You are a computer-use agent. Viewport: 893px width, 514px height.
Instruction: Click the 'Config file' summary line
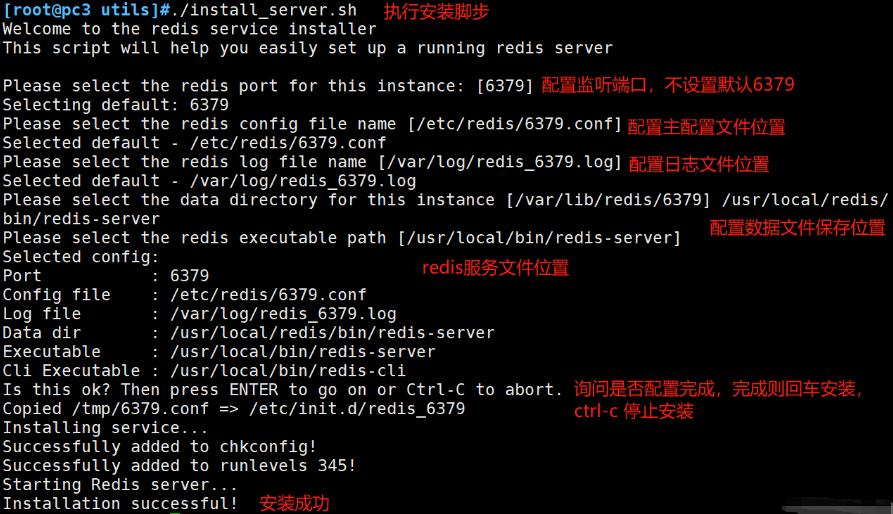click(185, 295)
